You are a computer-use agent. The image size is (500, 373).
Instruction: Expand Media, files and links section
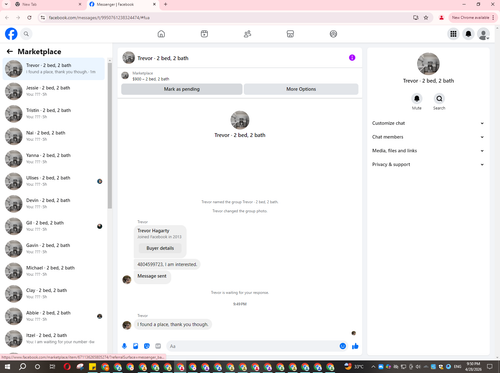(x=428, y=151)
